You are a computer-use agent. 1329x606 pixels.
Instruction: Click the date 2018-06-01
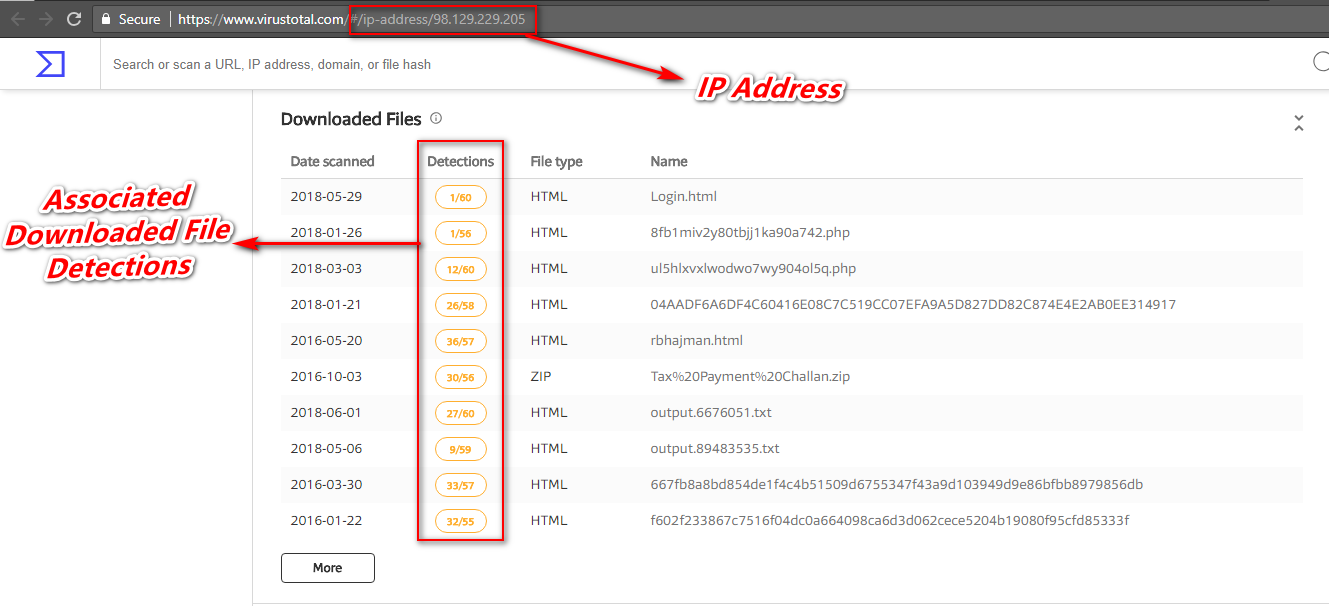click(x=326, y=413)
